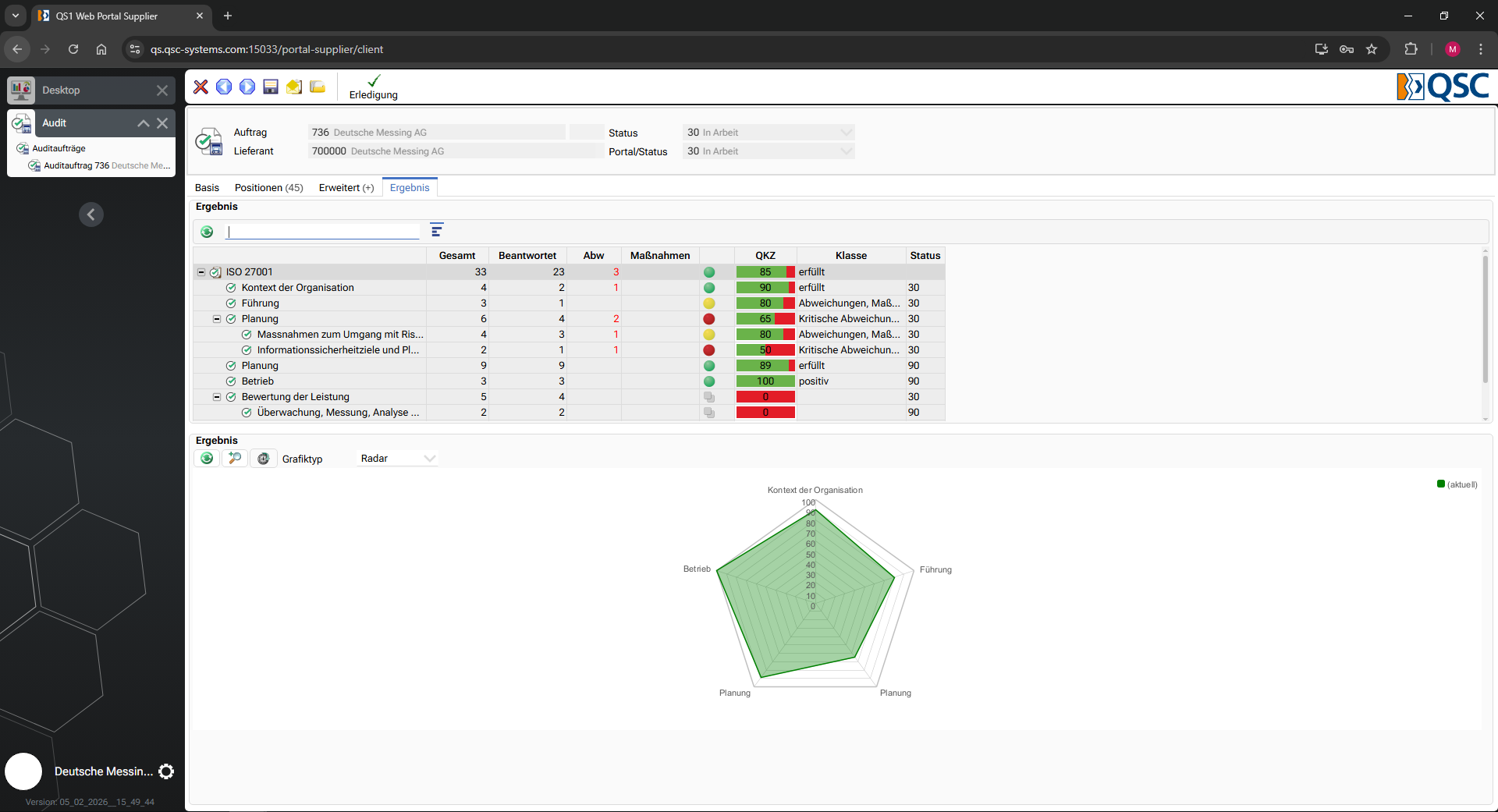Click the tree structure filter icon
Screen dimensions: 1498x812
point(437,230)
